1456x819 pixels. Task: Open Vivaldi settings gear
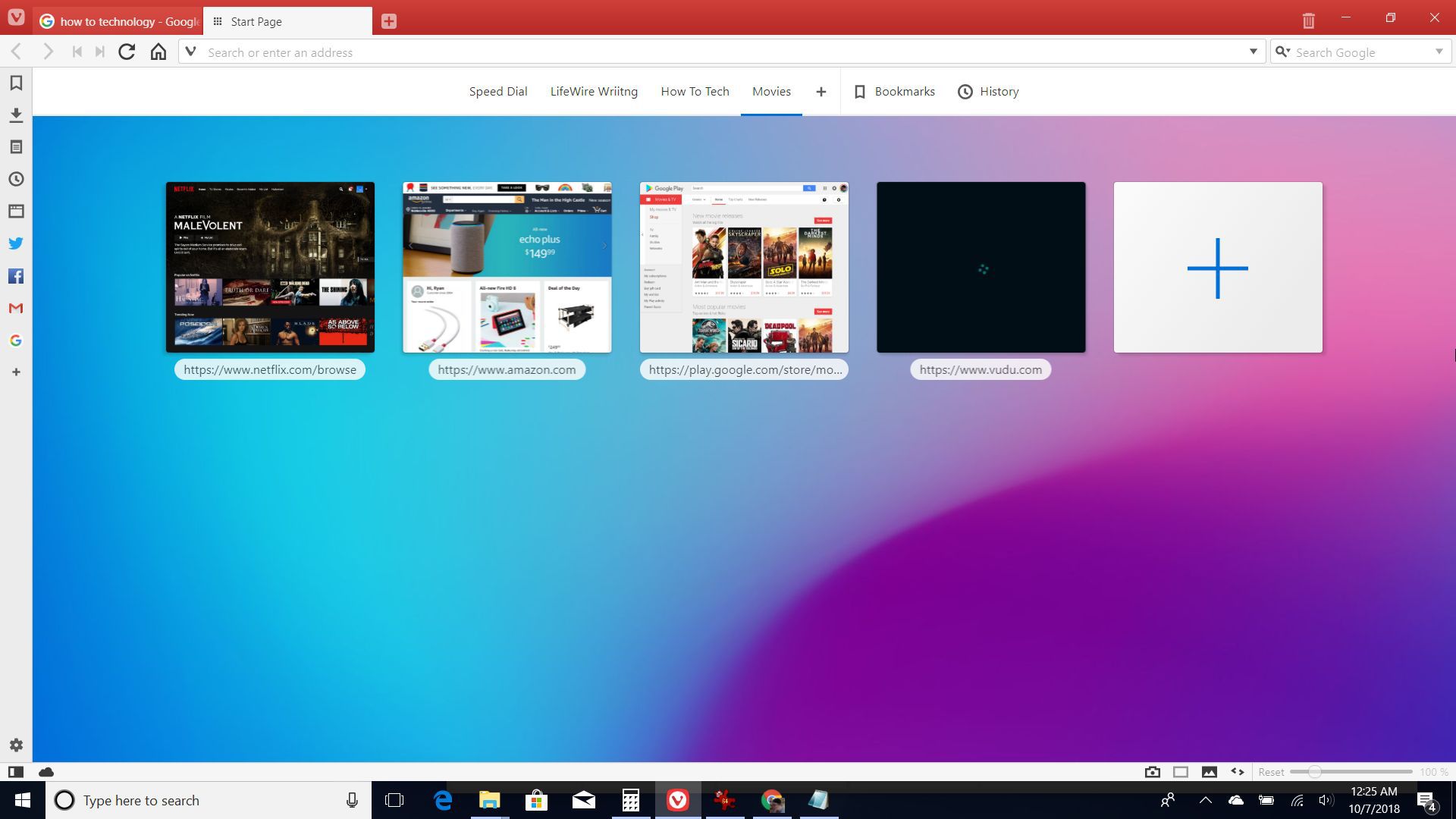pos(16,745)
